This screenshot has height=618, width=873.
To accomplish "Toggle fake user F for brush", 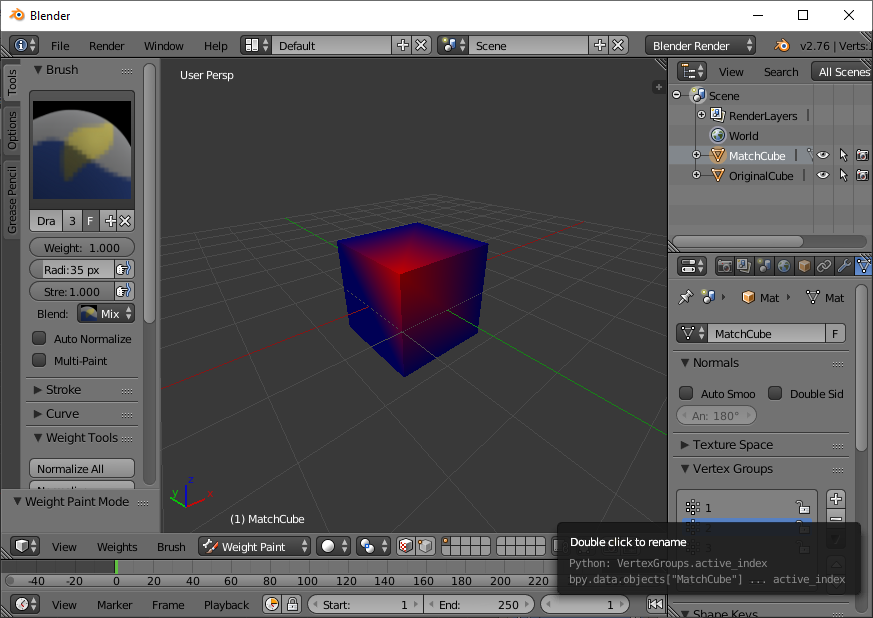I will point(90,221).
